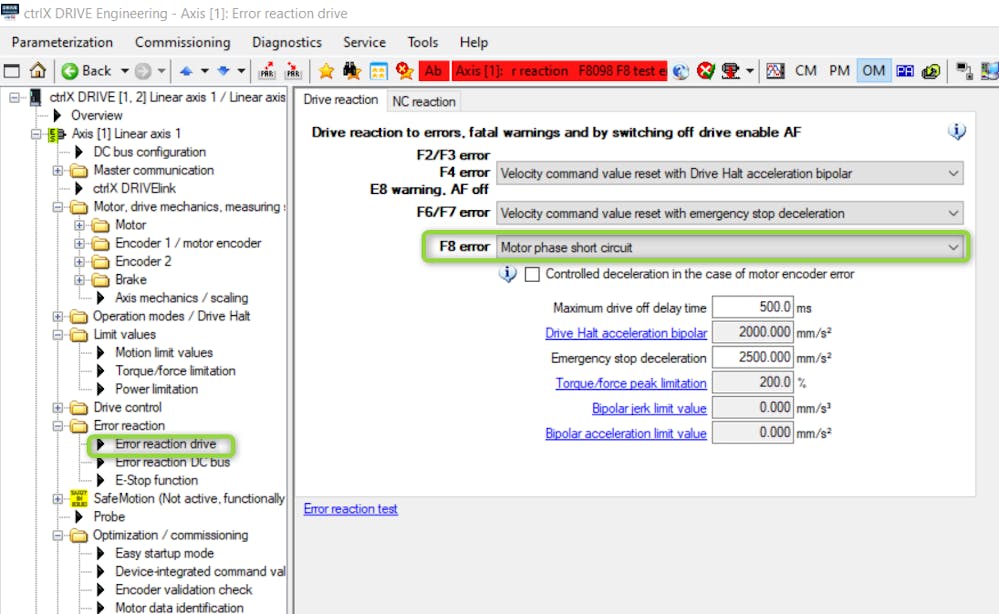999x614 pixels.
Task: Click the green refresh drive icon
Action: 931,71
